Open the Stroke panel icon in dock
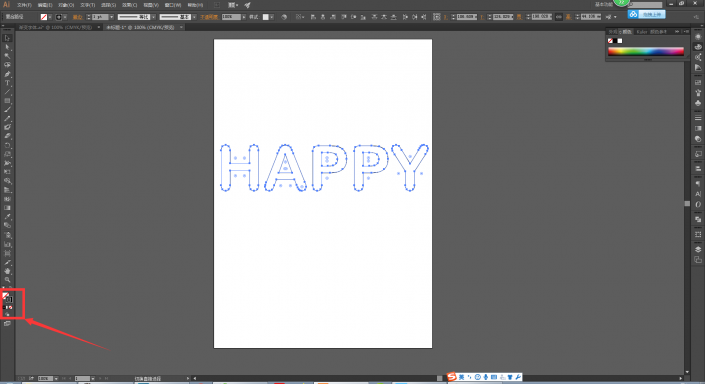 tap(698, 118)
